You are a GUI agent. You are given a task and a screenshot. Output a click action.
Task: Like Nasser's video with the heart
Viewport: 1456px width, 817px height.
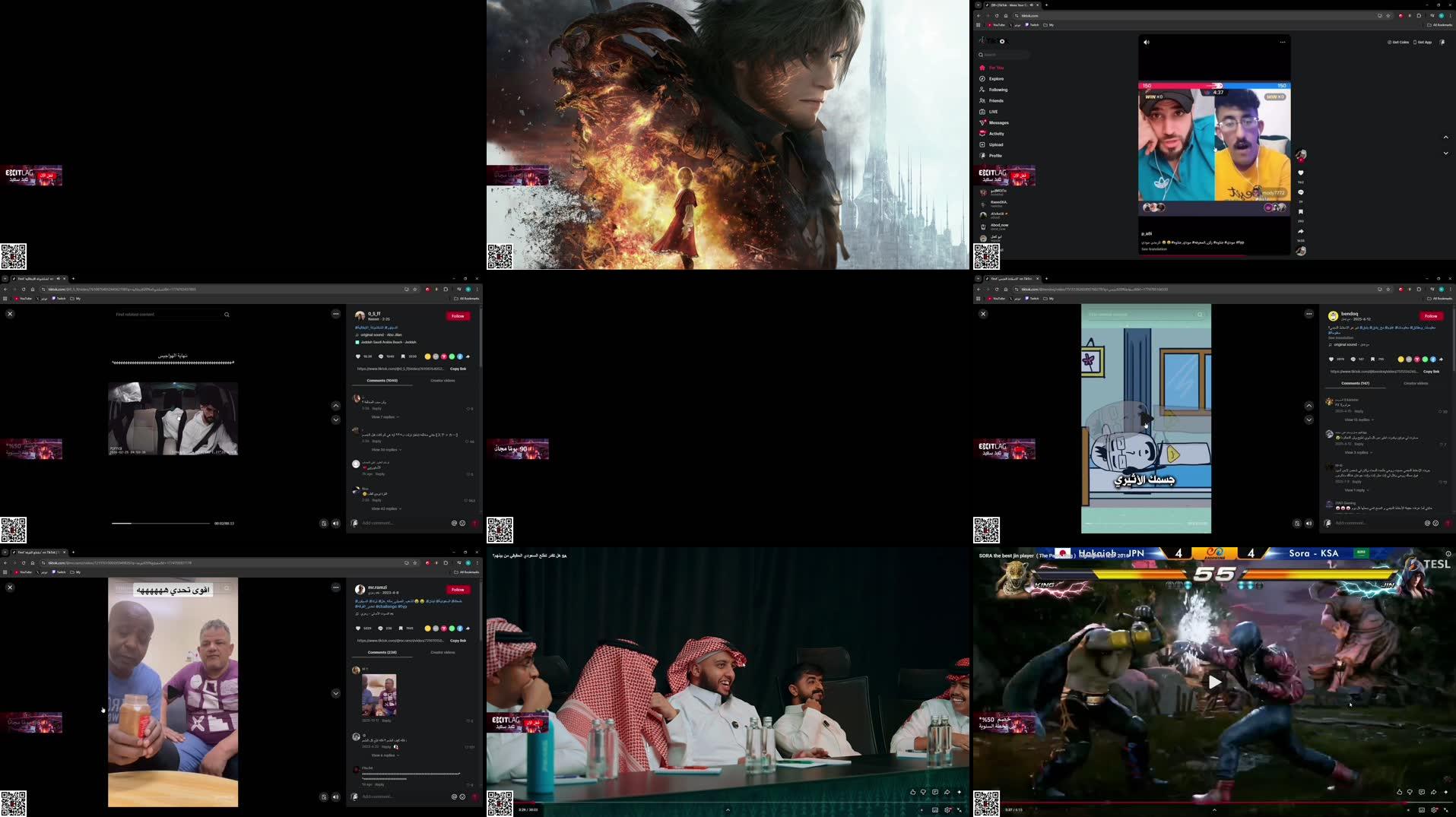pos(358,356)
